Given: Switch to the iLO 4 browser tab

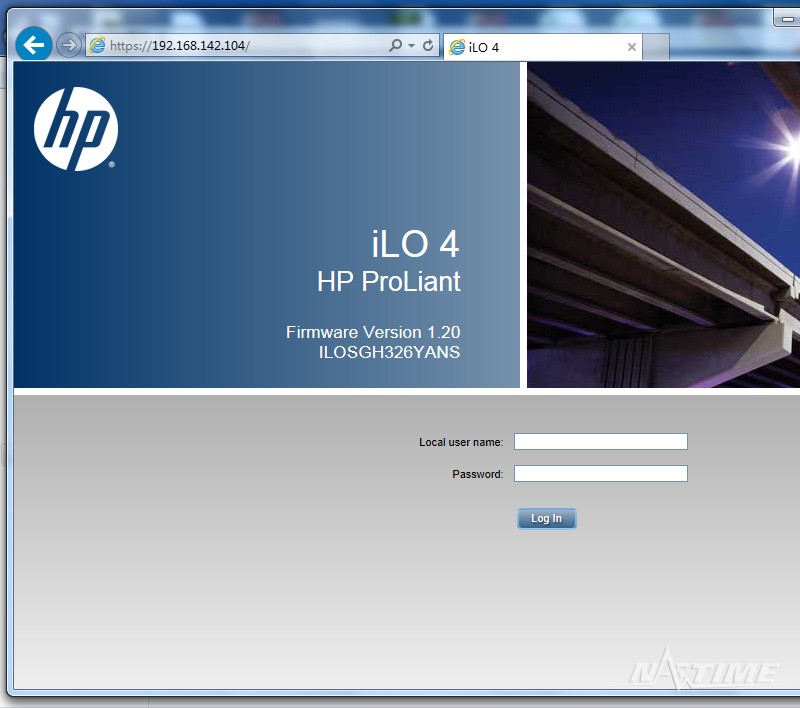Looking at the screenshot, I should 543,47.
